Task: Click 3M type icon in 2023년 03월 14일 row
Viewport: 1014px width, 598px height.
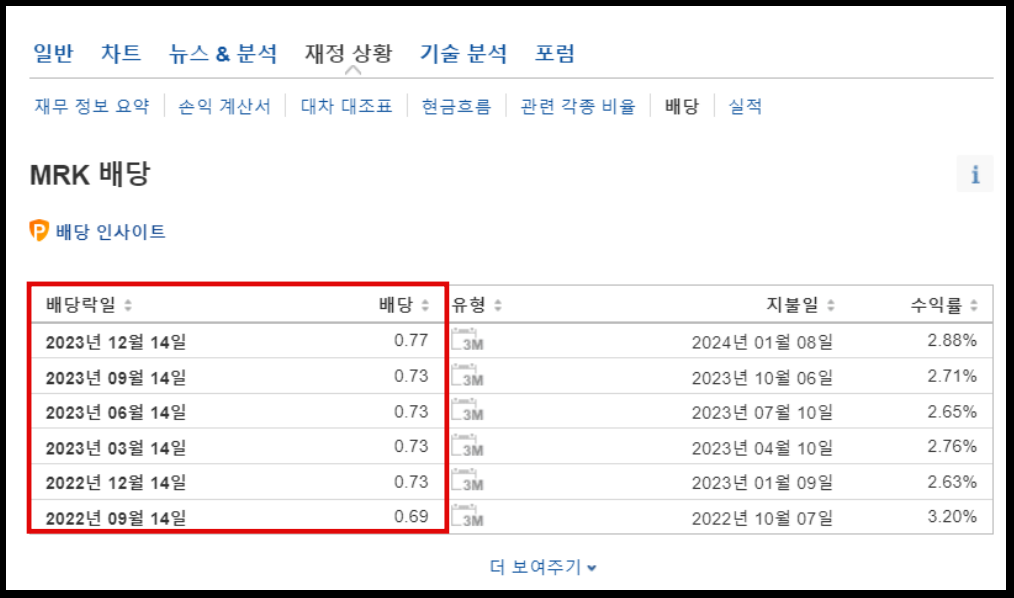Action: pyautogui.click(x=468, y=446)
